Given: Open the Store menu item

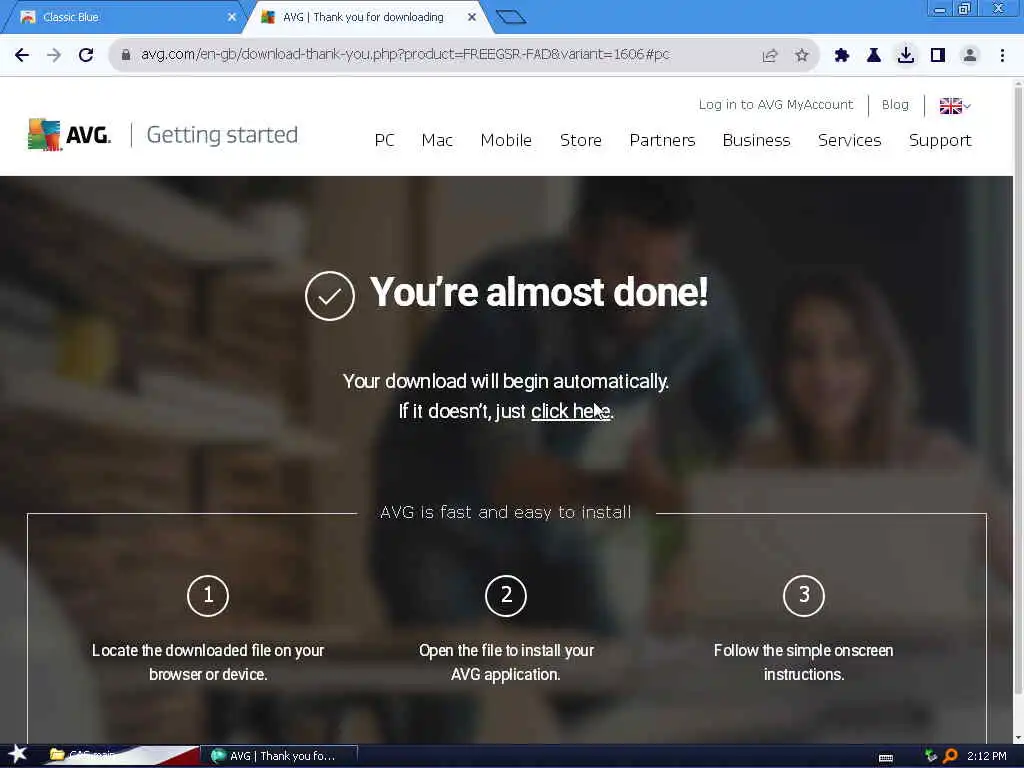Looking at the screenshot, I should pyautogui.click(x=581, y=140).
